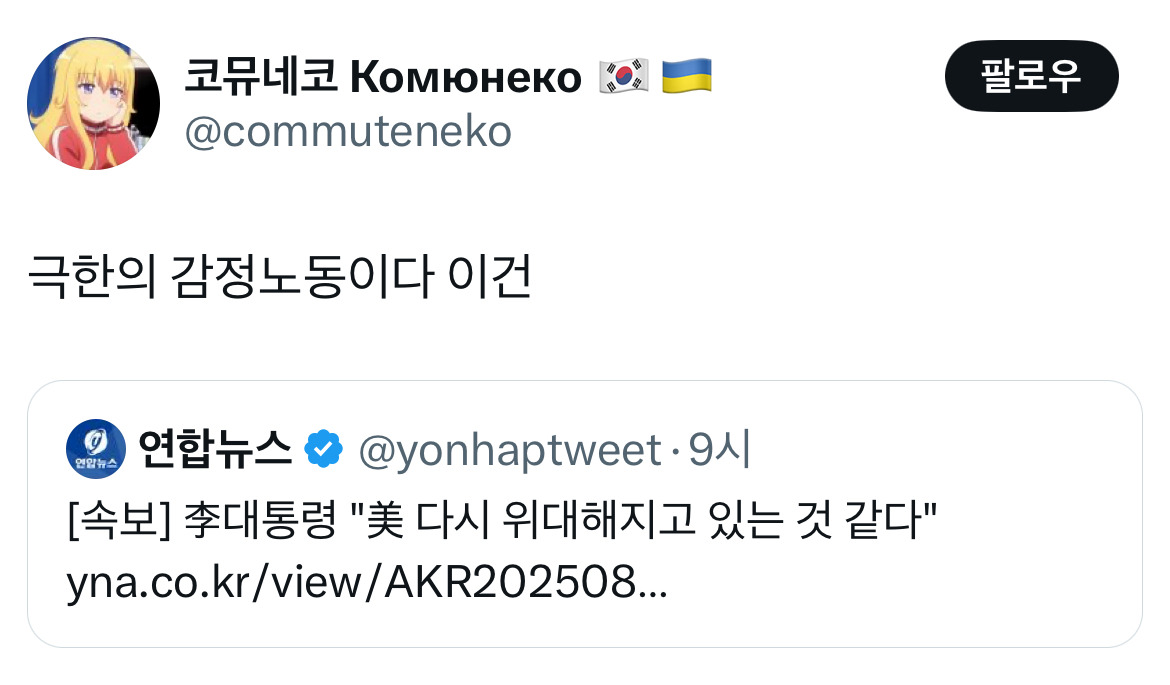Select the tweet text 극한의 감정노동이다 이건

280,277
